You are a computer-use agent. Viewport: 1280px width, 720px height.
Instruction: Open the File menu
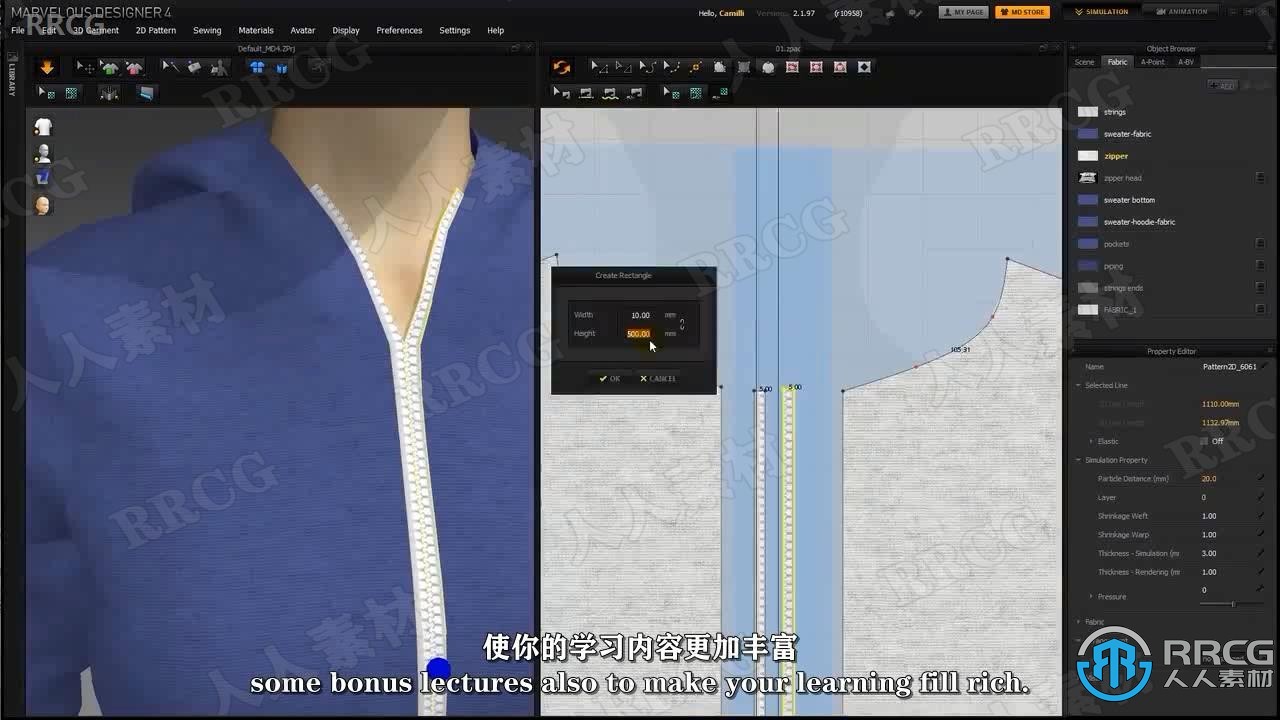[17, 30]
